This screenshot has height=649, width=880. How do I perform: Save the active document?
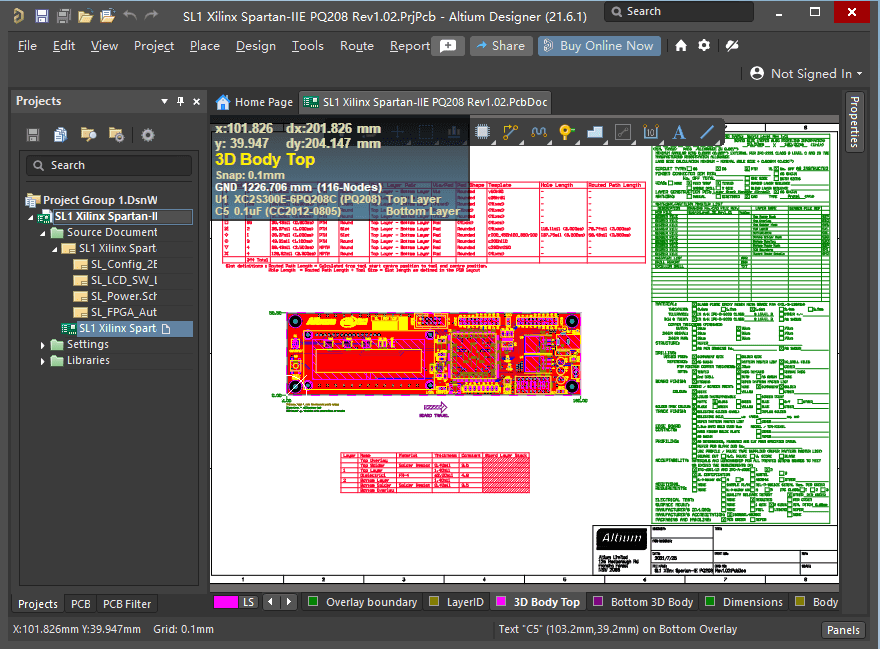[x=42, y=16]
